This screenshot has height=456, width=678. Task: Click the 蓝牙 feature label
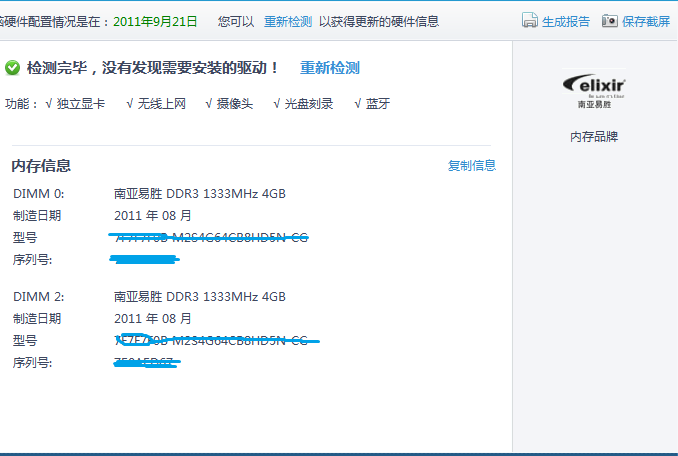tap(378, 104)
